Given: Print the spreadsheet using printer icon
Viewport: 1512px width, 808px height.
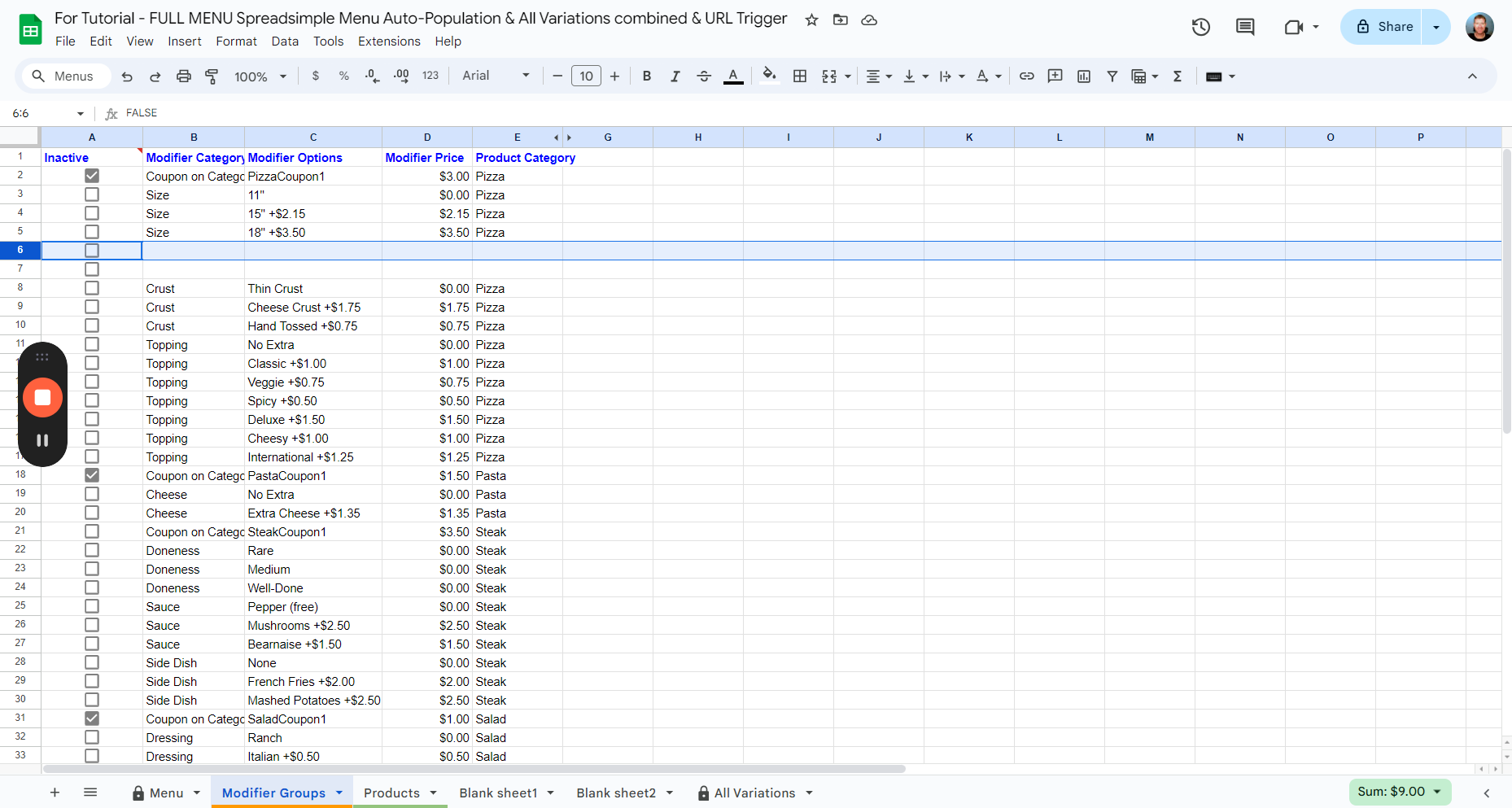Looking at the screenshot, I should tap(184, 76).
